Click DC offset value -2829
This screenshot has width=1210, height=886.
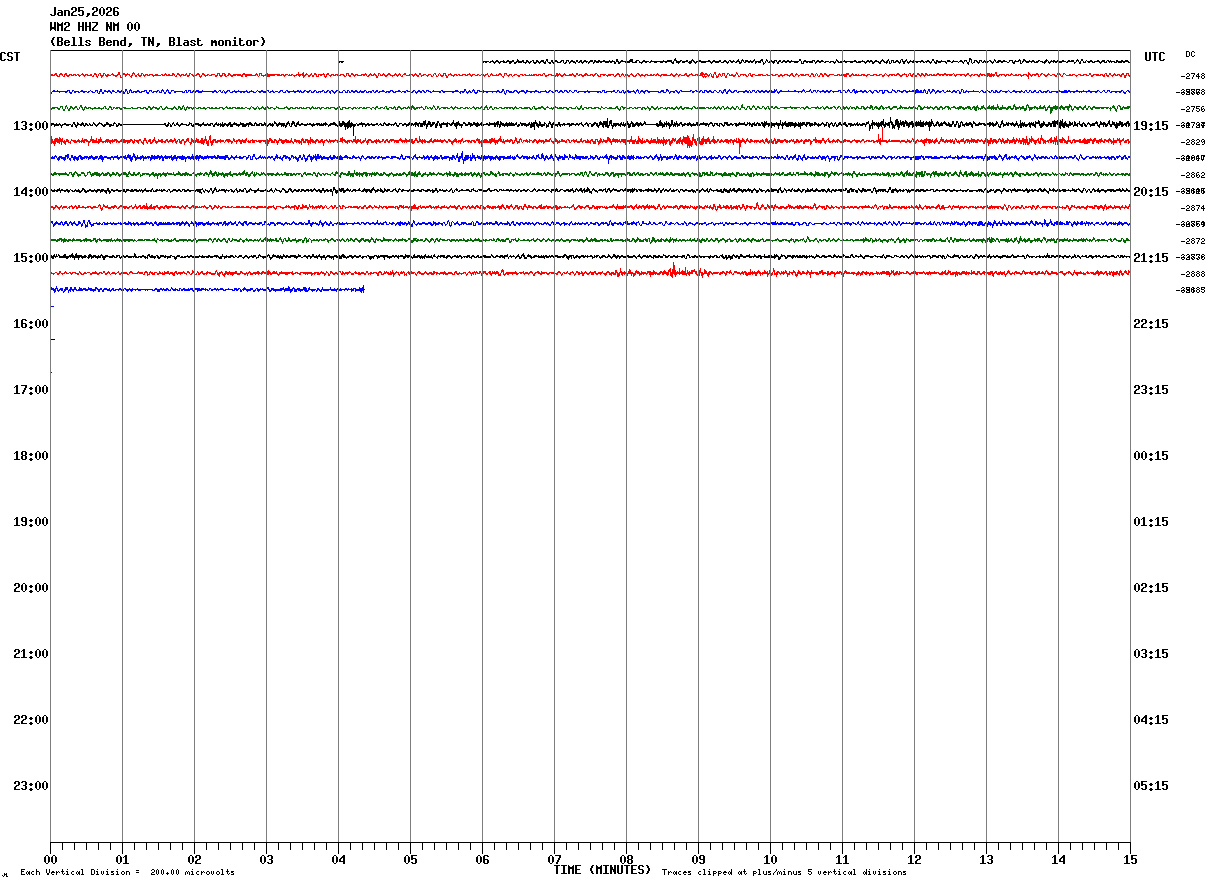pyautogui.click(x=1193, y=142)
